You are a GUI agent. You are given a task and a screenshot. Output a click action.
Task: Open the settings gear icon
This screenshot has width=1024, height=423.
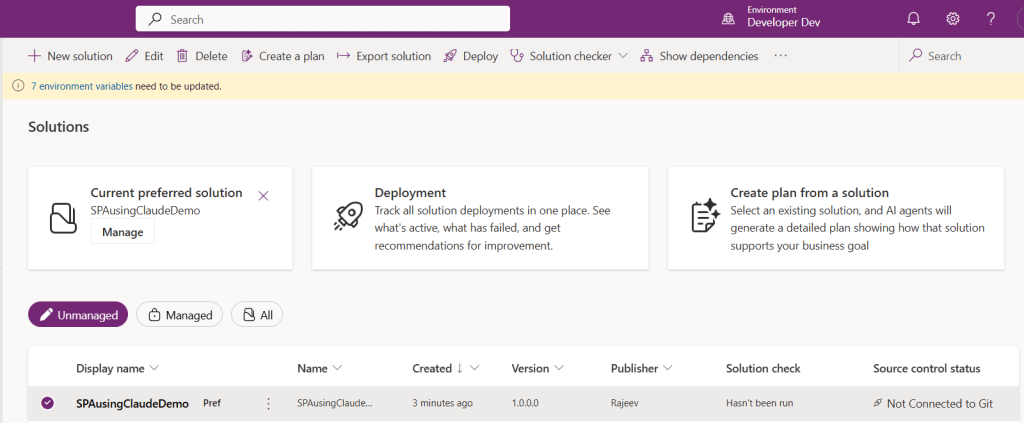click(952, 19)
